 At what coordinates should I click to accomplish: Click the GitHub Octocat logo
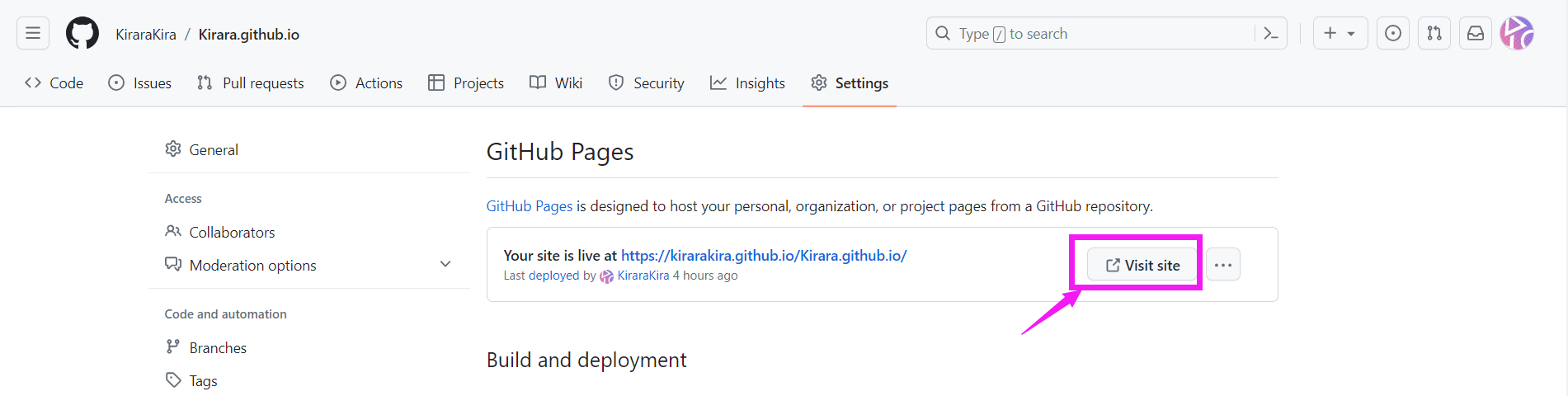click(82, 33)
